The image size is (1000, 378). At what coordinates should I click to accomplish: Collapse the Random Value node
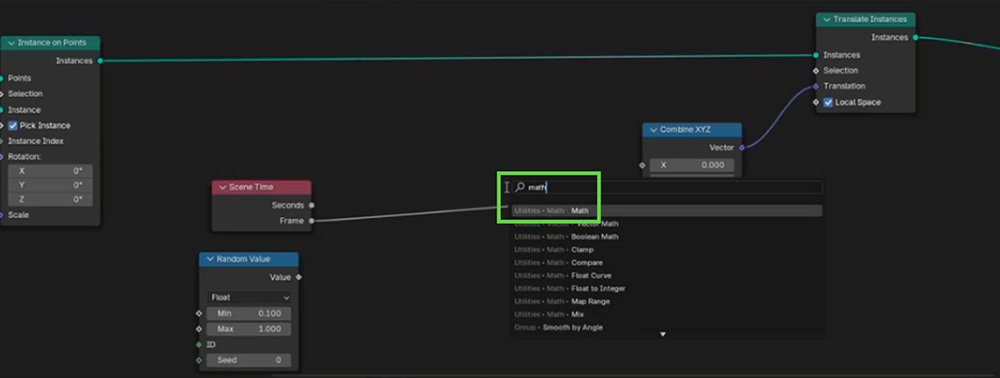[x=210, y=259]
